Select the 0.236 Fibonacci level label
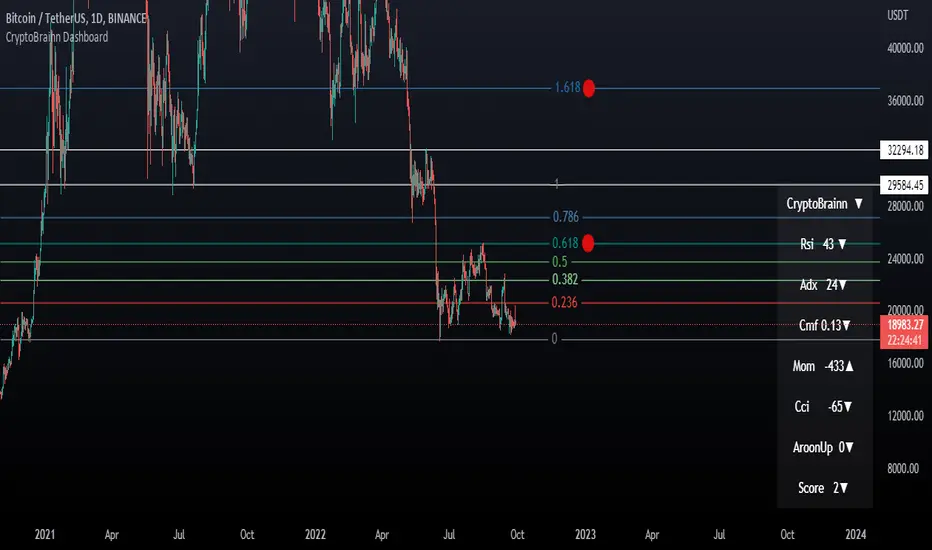This screenshot has width=932, height=550. [564, 303]
